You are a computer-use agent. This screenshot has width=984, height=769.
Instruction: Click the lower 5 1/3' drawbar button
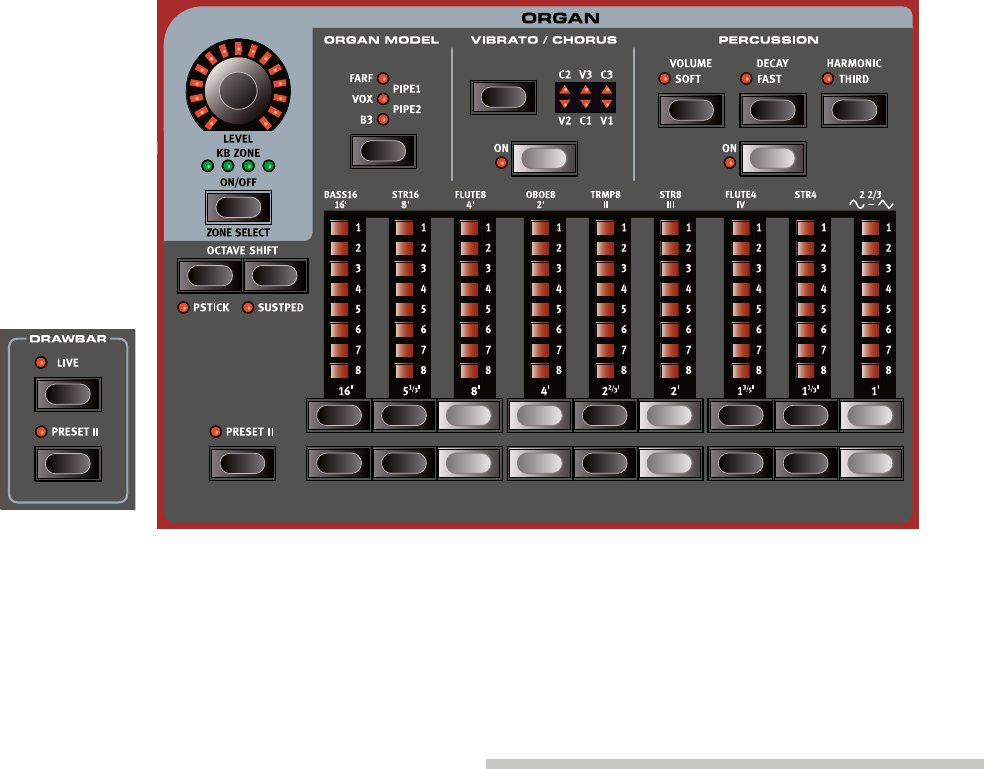[404, 464]
